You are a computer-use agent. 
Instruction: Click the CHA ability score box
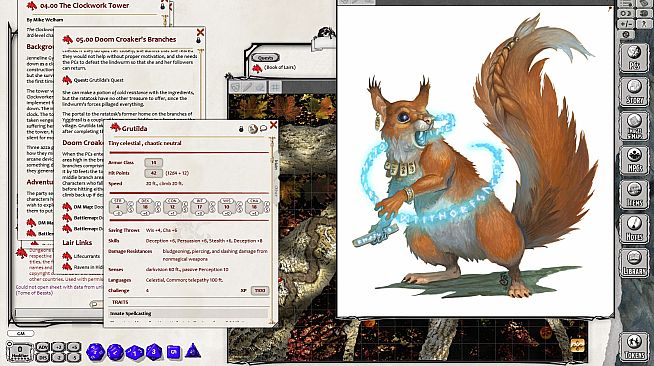(x=254, y=207)
